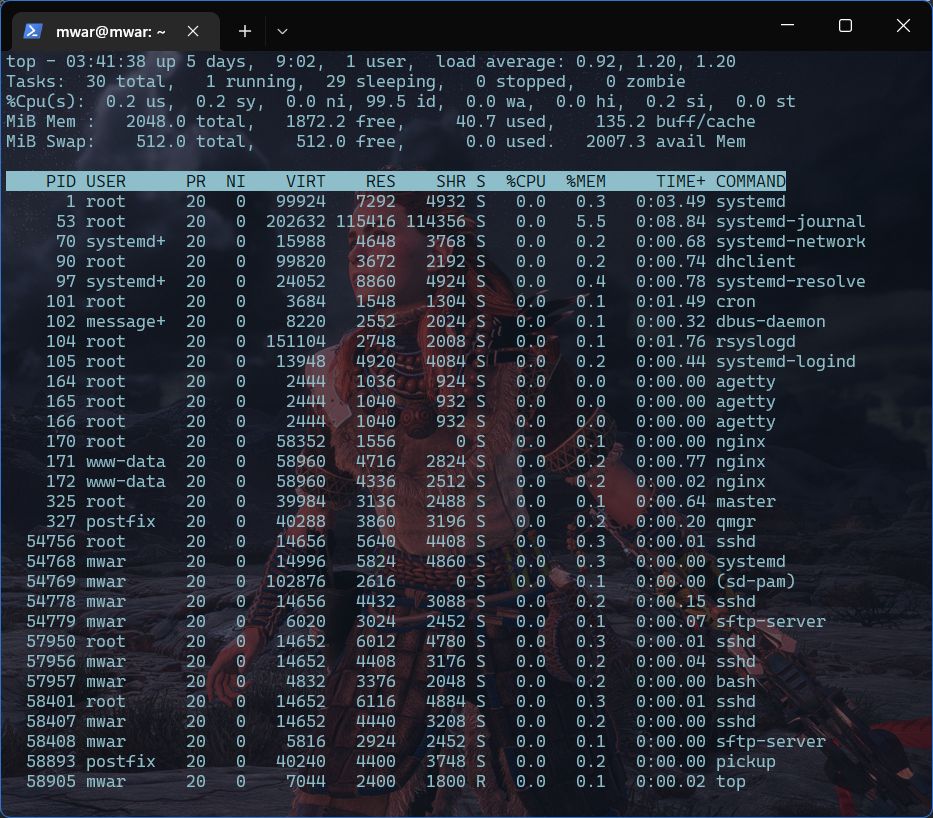The image size is (933, 818).
Task: Click the dbus-daemon command text
Action: pos(771,321)
